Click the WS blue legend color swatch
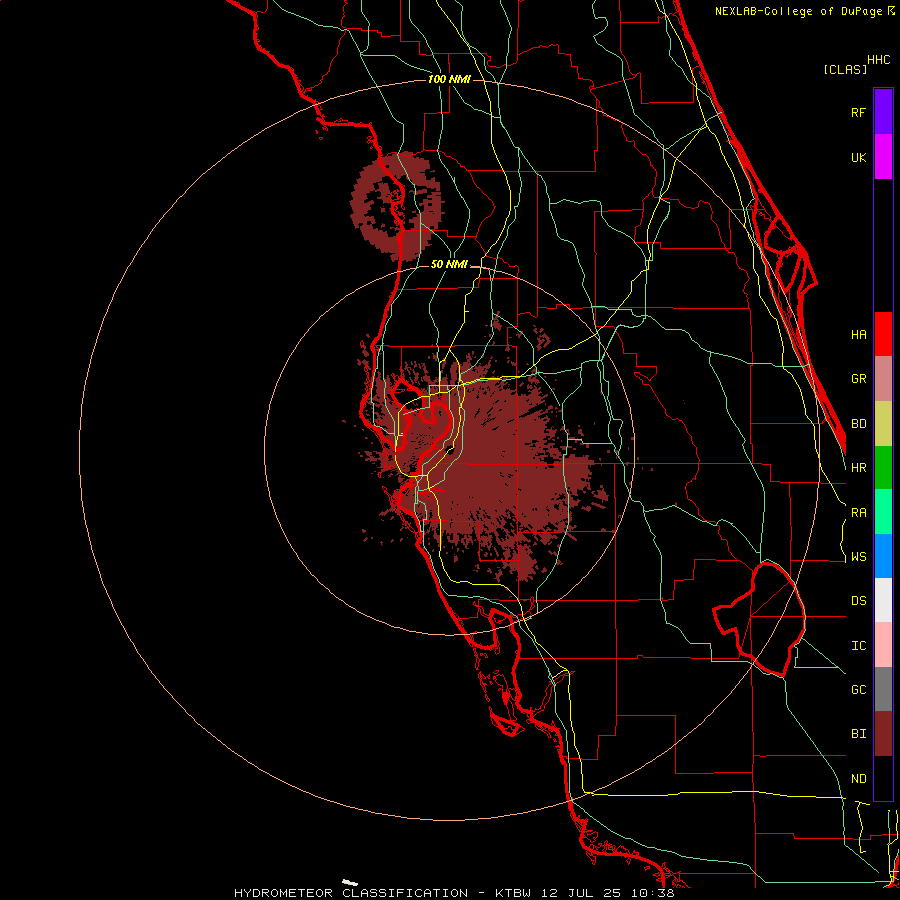 point(883,556)
